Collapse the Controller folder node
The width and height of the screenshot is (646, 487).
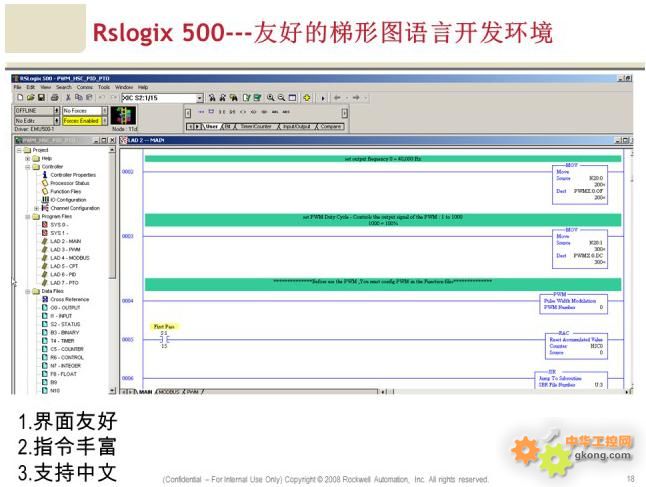[28, 167]
